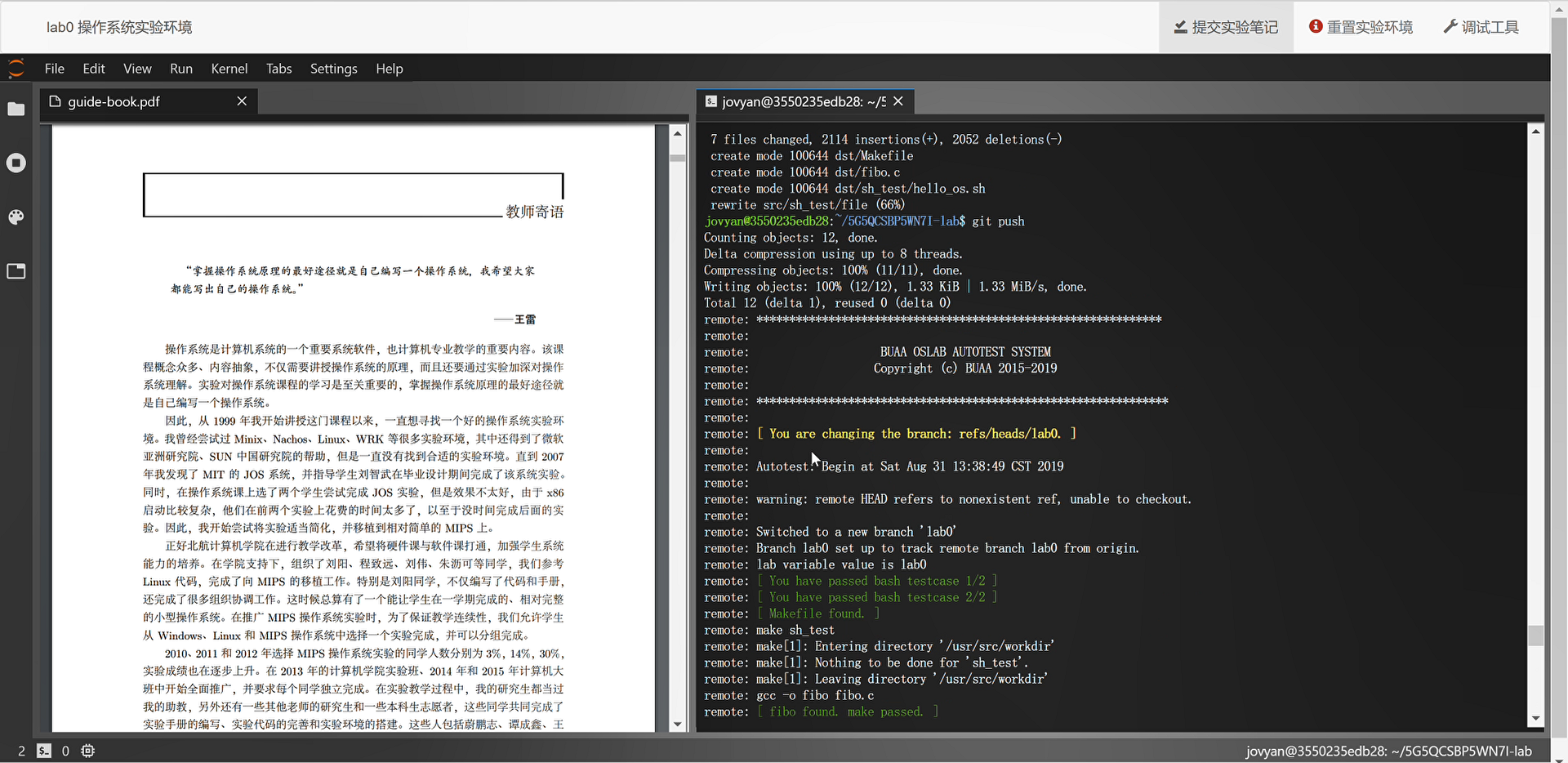Open the Settings menu
1568x763 pixels.
(x=334, y=69)
